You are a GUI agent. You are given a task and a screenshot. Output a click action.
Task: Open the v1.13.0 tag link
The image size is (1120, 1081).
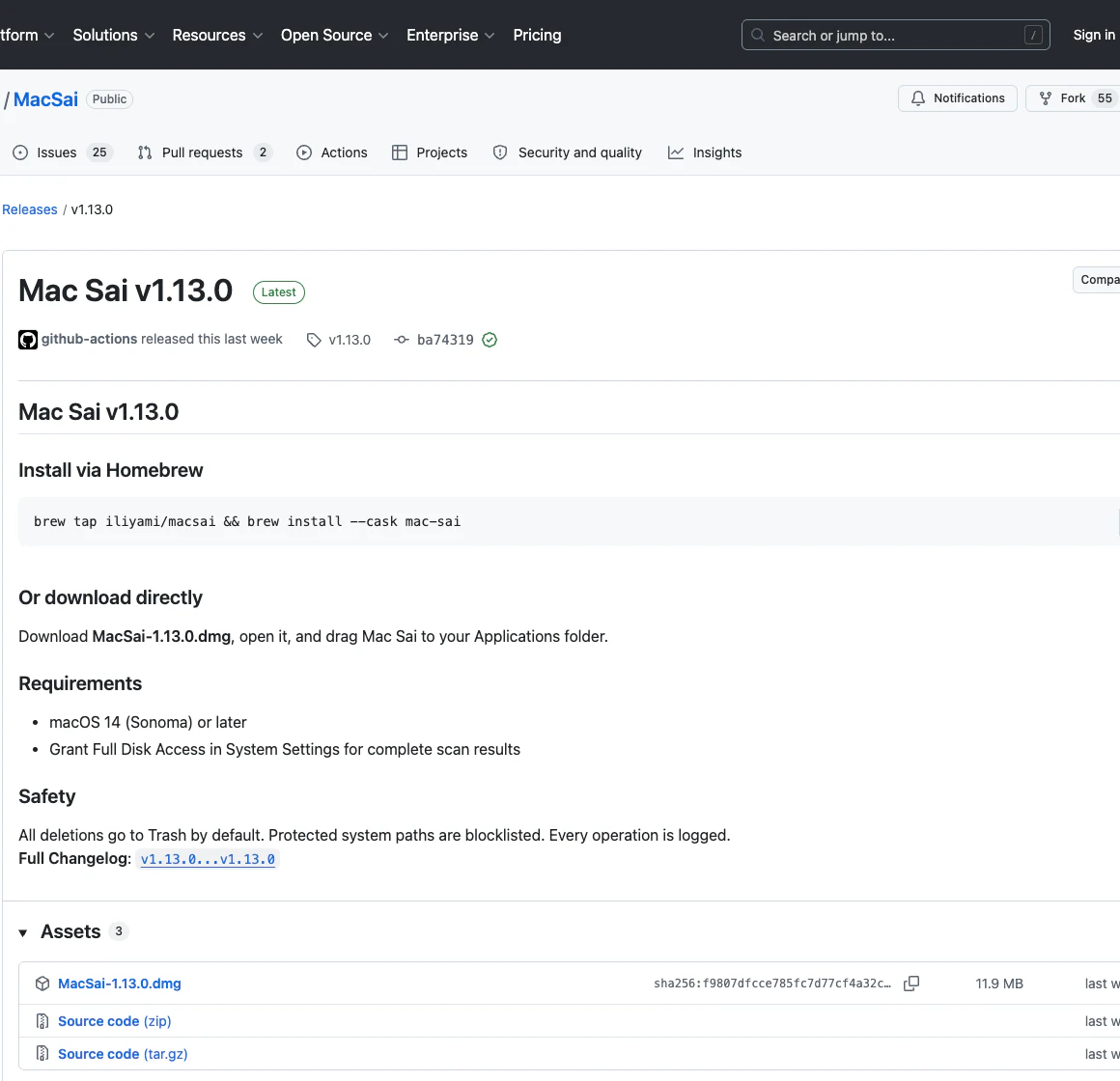coord(350,340)
